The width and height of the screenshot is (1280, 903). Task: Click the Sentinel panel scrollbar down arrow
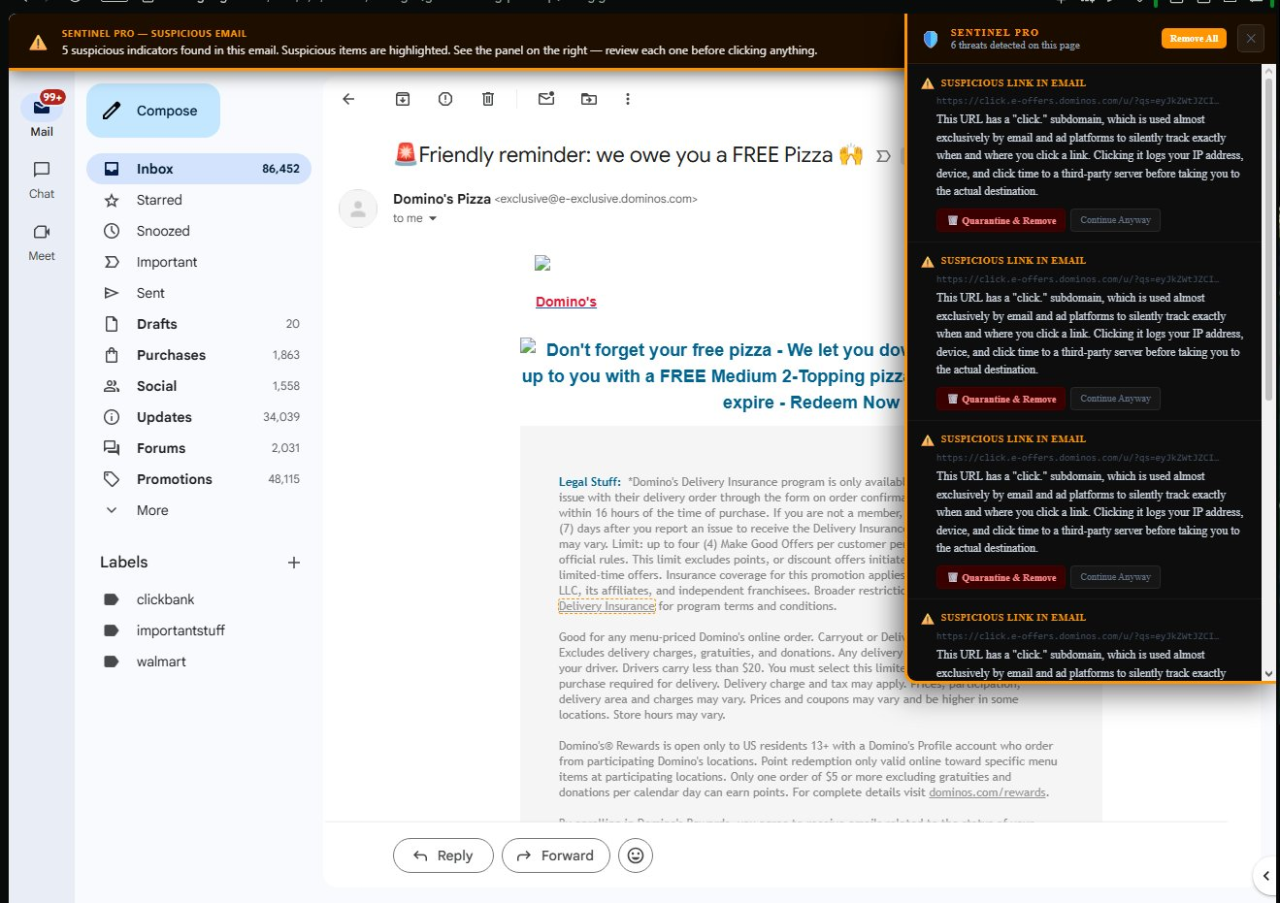[1269, 674]
